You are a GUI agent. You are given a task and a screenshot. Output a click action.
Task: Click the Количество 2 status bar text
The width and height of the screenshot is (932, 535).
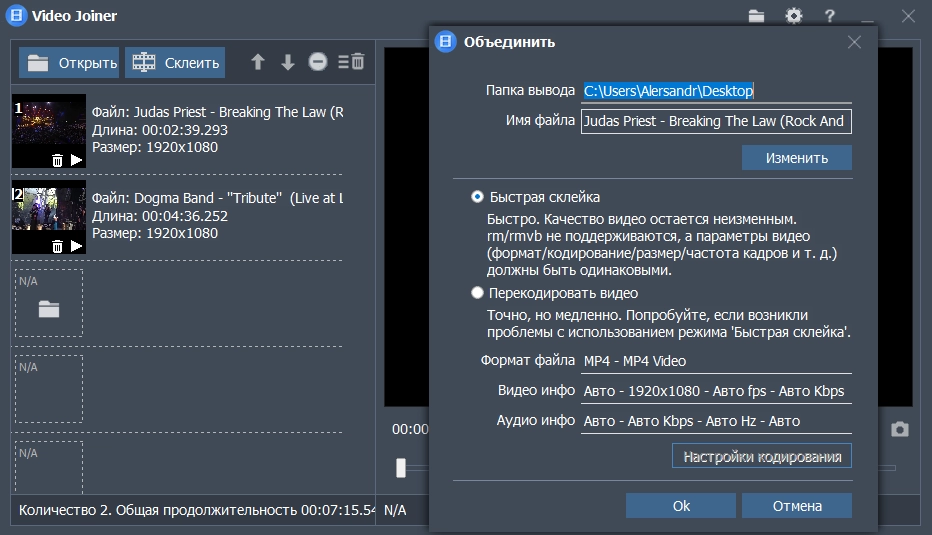pos(197,510)
